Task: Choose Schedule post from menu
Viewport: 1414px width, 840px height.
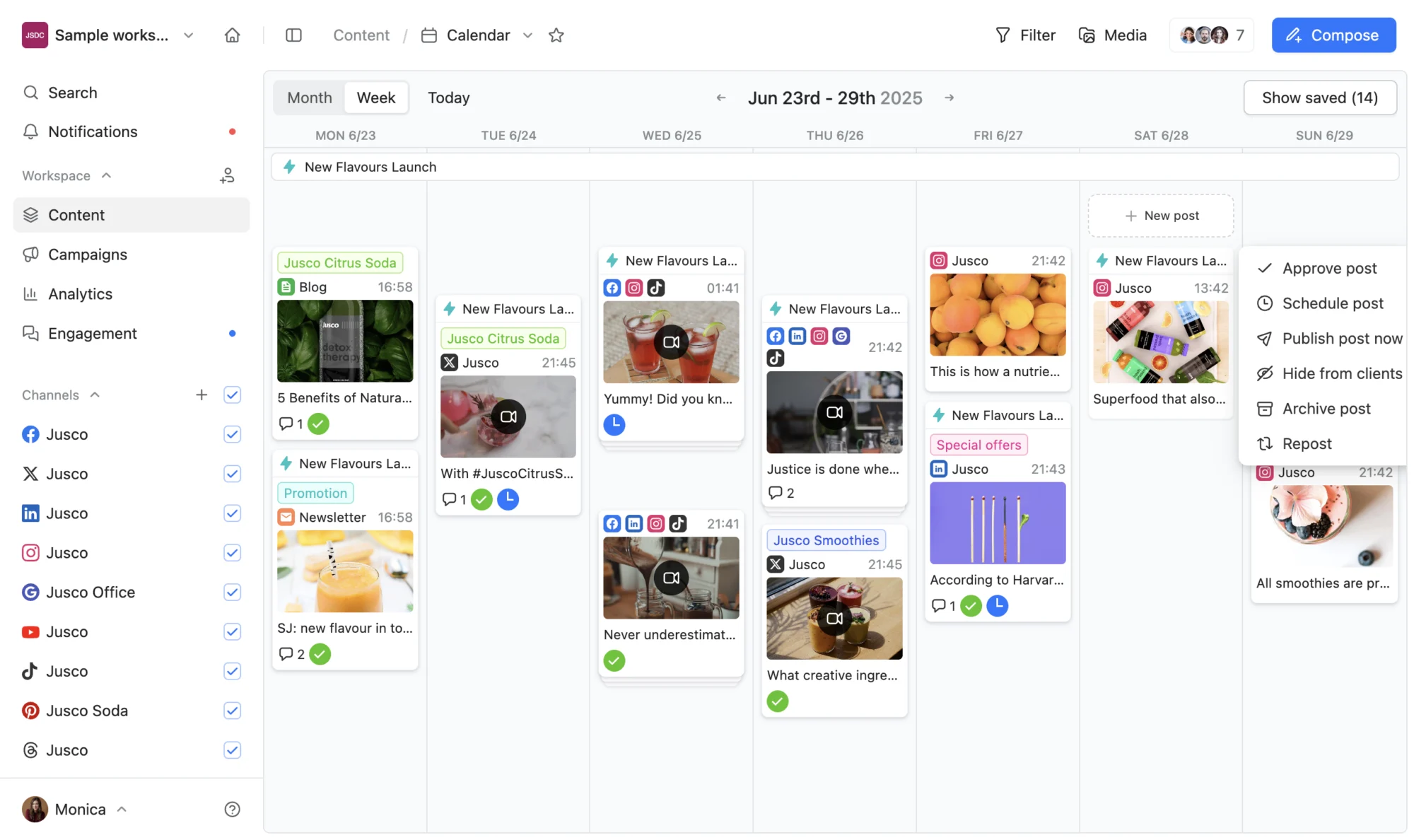Action: (x=1324, y=303)
